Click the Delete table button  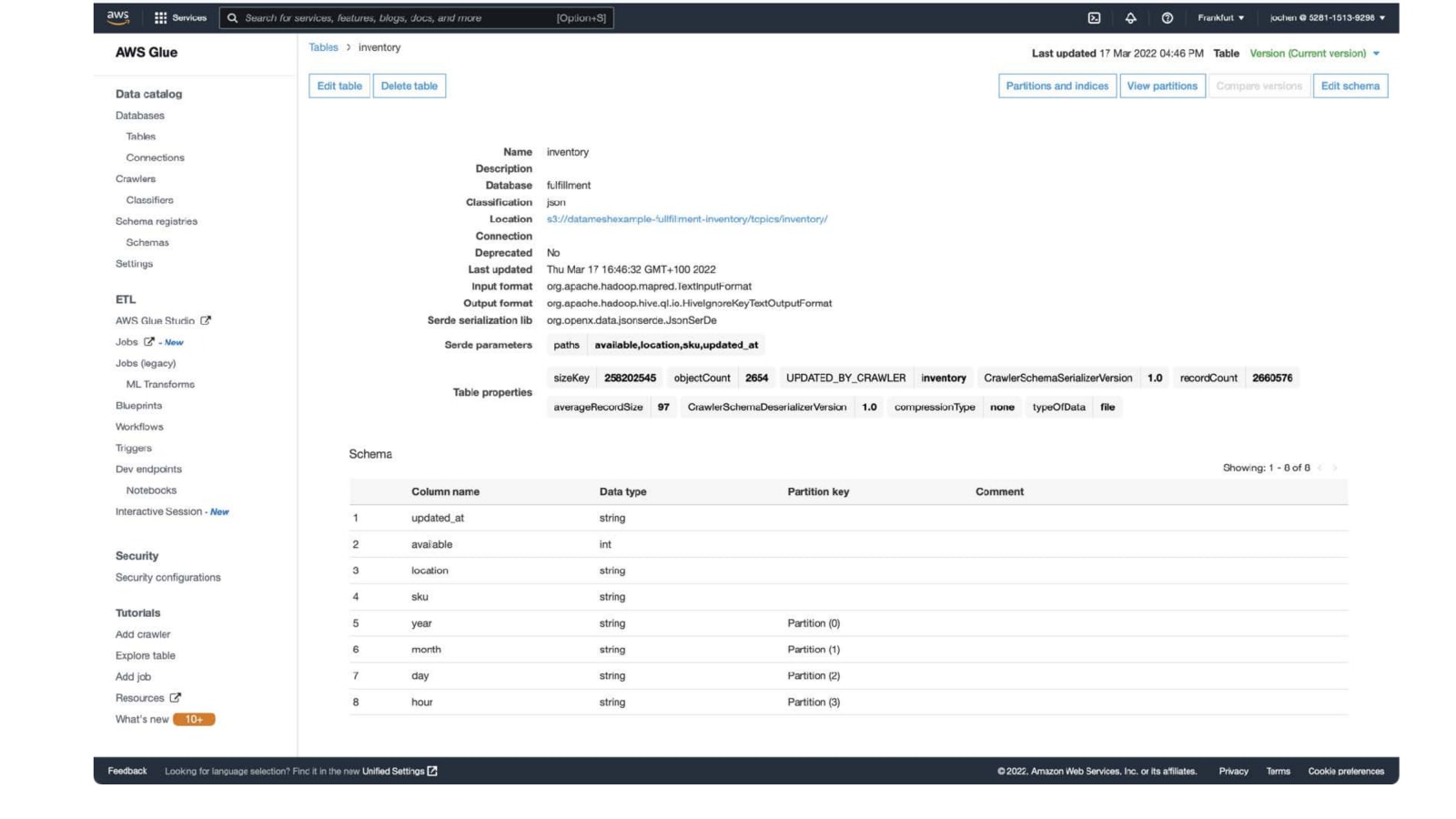coord(409,86)
